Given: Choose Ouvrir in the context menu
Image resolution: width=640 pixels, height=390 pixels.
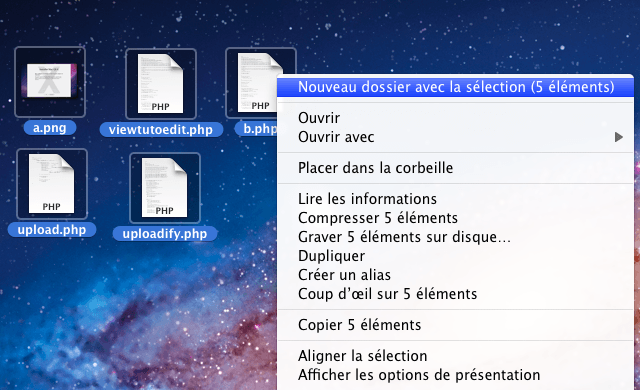Looking at the screenshot, I should click(456, 118).
